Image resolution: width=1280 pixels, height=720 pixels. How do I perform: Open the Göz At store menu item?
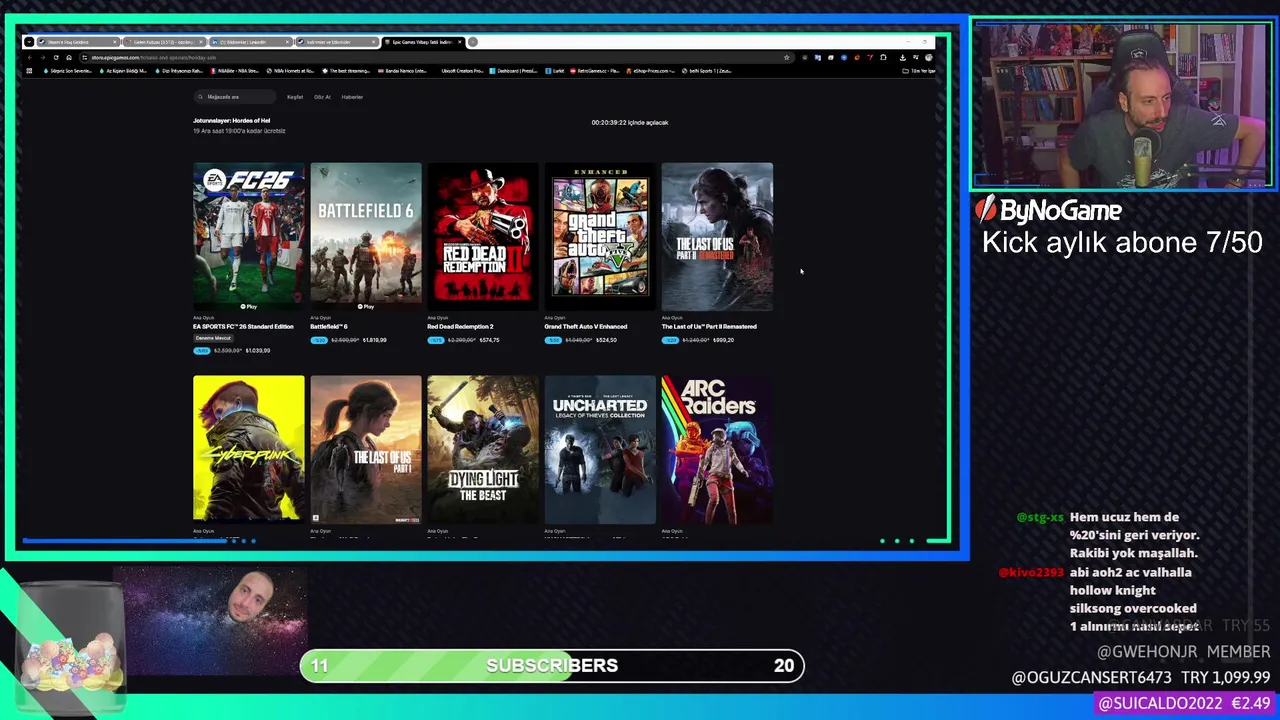pos(322,97)
